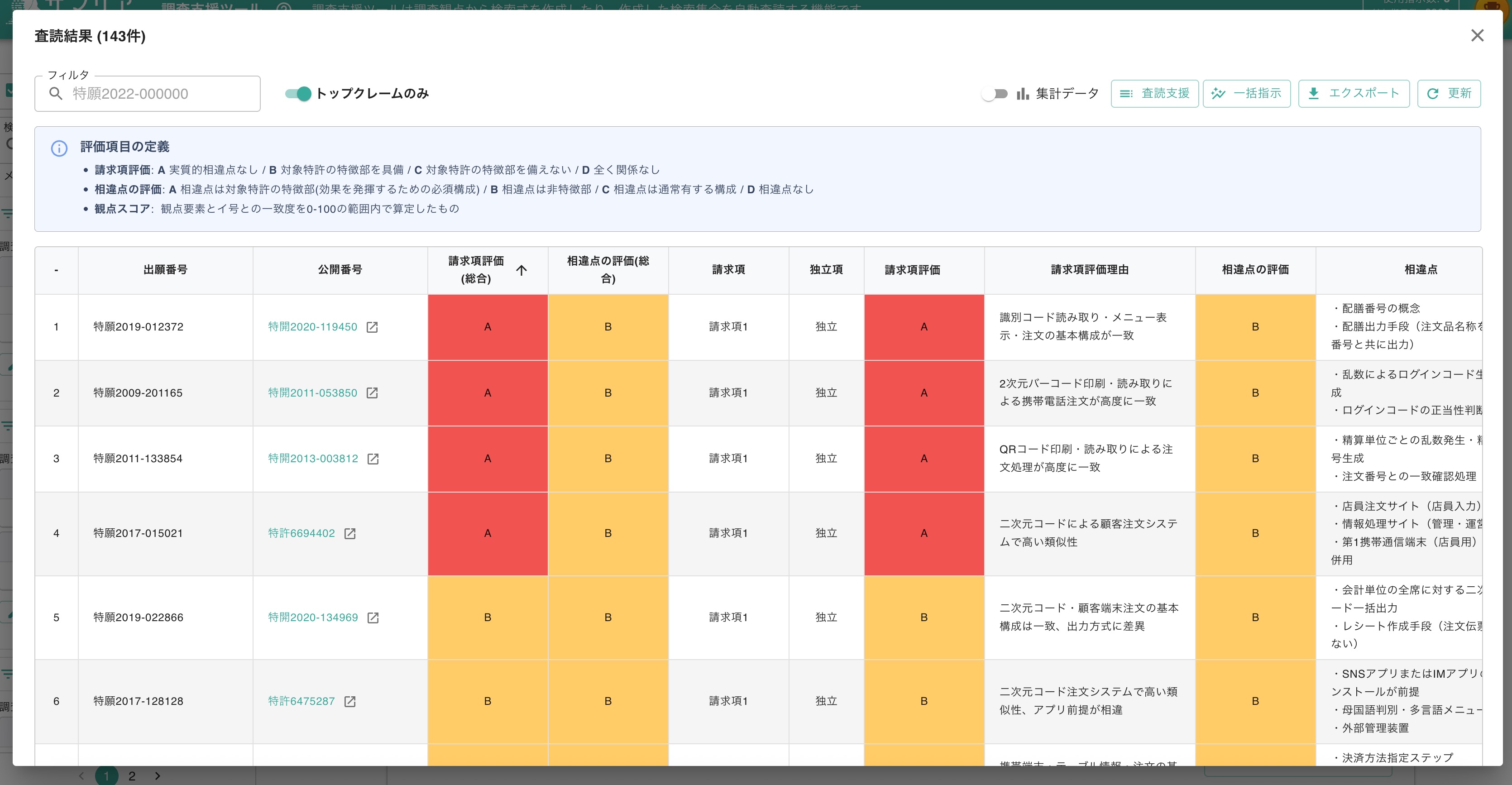Screen dimensions: 1512x785
Task: Open the 査読支援 button
Action: 1154,93
